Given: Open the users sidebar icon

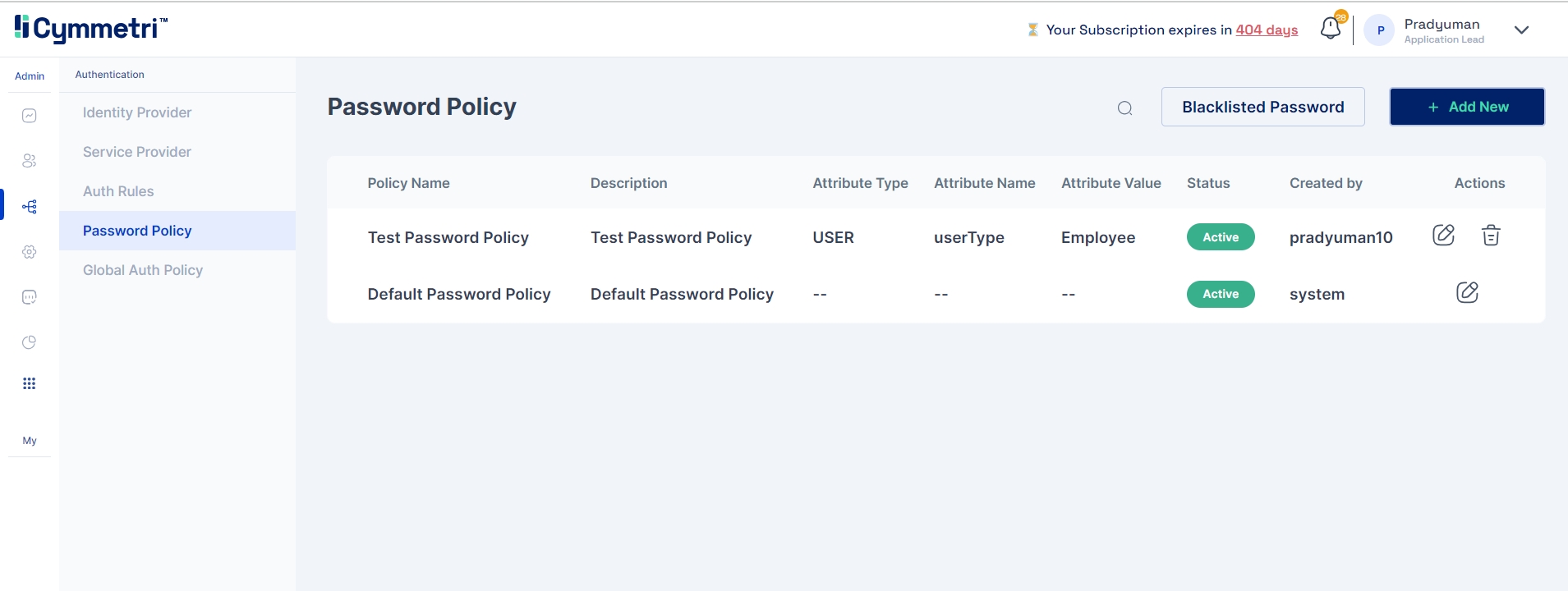Looking at the screenshot, I should [30, 161].
